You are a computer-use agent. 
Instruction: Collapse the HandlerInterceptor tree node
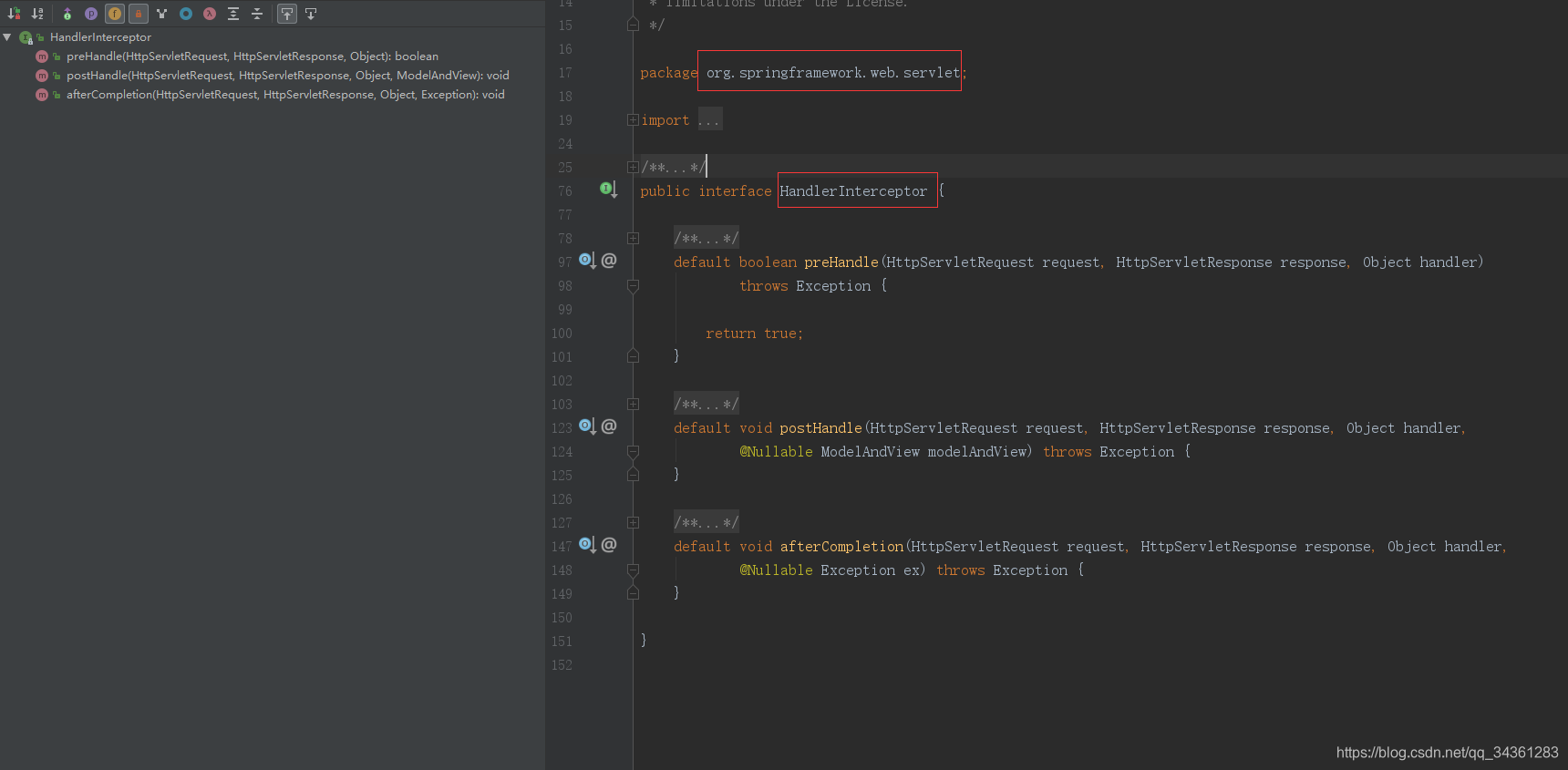point(7,37)
